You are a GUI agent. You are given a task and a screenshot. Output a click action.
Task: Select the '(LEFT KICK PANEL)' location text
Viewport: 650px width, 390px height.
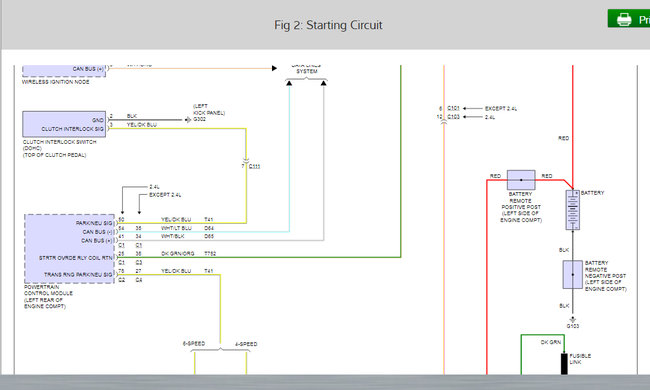pyautogui.click(x=209, y=109)
